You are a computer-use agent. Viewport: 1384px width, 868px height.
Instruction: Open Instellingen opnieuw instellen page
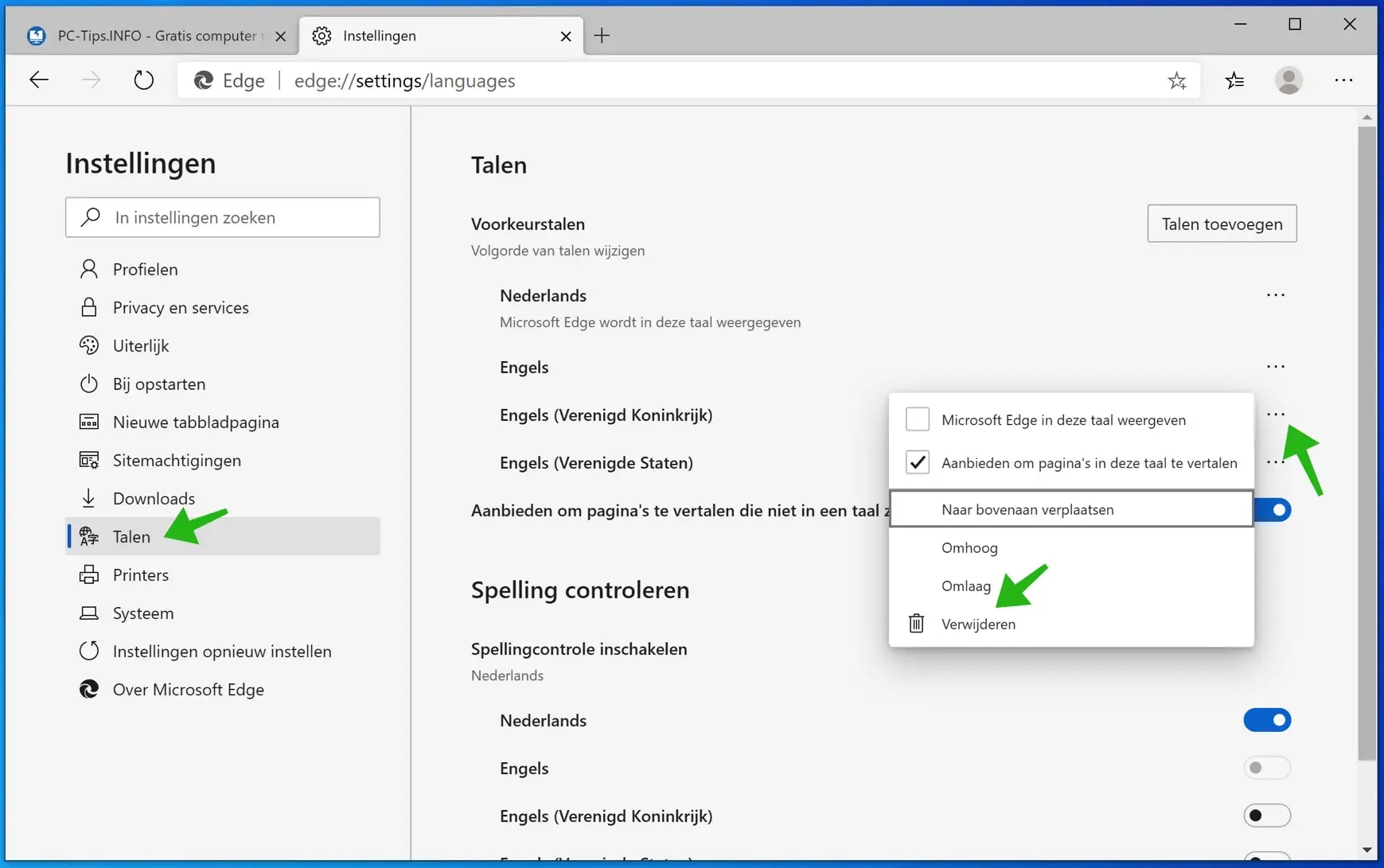click(x=223, y=651)
